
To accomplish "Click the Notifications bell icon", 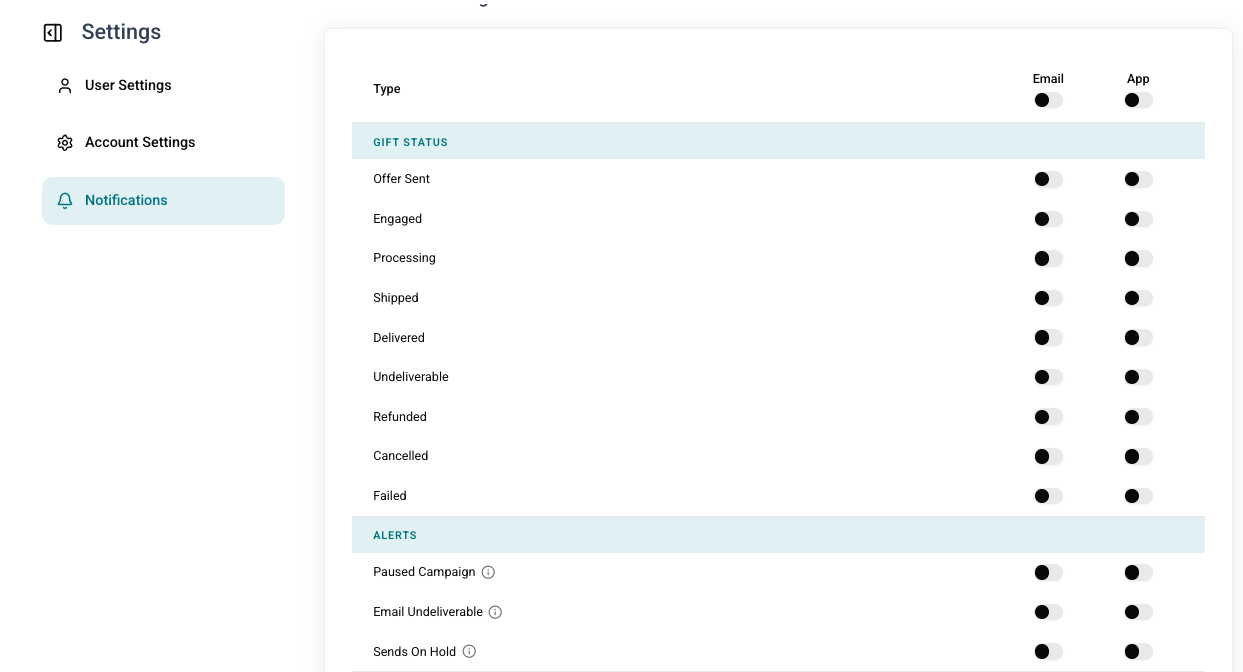I will tap(65, 201).
